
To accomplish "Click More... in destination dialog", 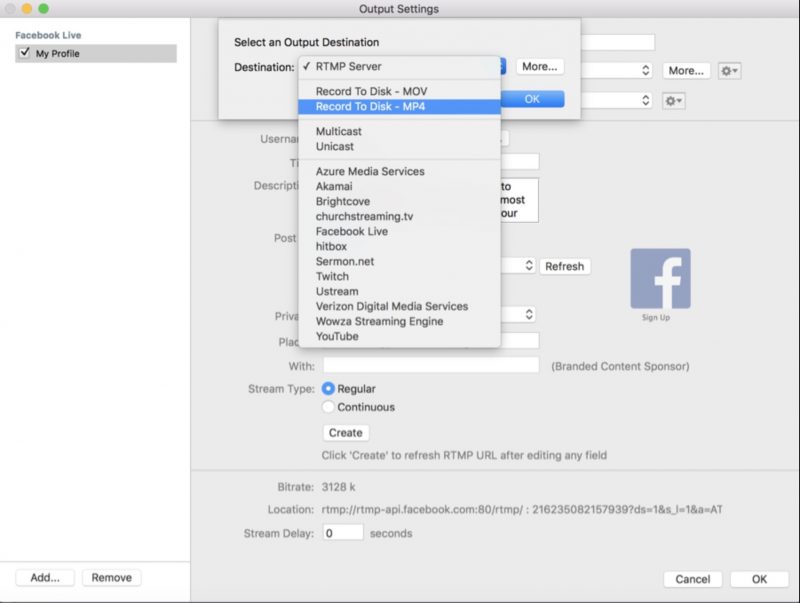I will (x=539, y=66).
